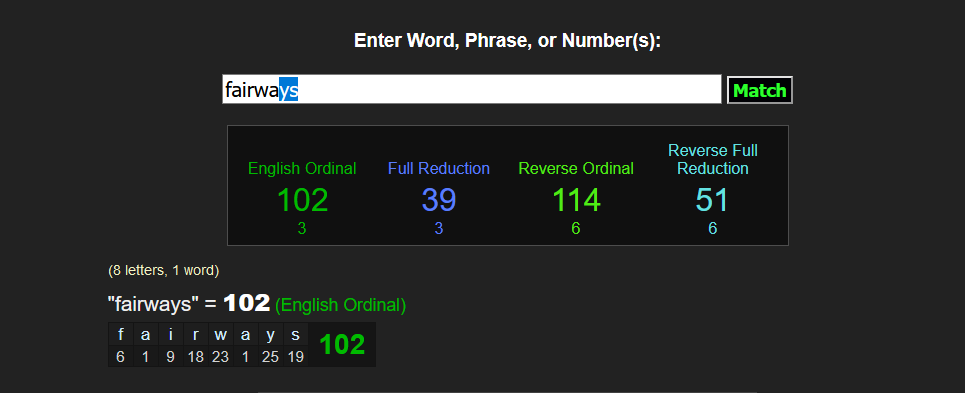This screenshot has width=965, height=393.
Task: Click the digit 6 under Reverse Full Reduction 51
Action: pos(713,229)
